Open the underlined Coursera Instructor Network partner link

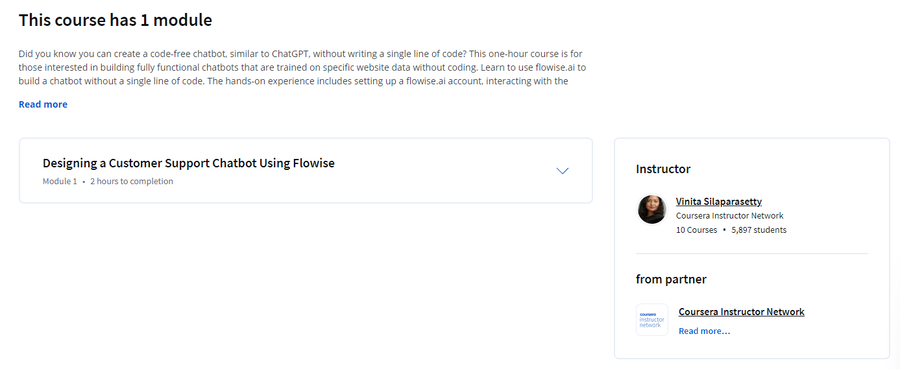point(741,312)
